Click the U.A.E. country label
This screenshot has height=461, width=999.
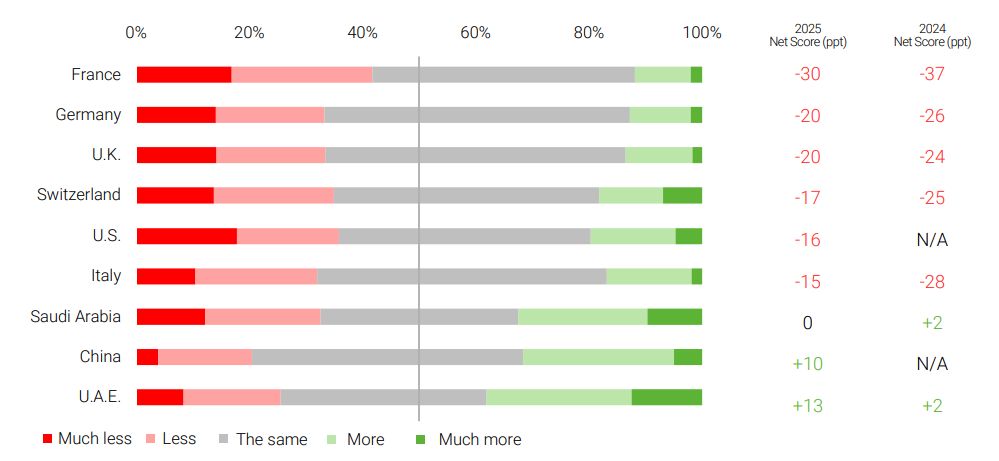click(x=99, y=396)
